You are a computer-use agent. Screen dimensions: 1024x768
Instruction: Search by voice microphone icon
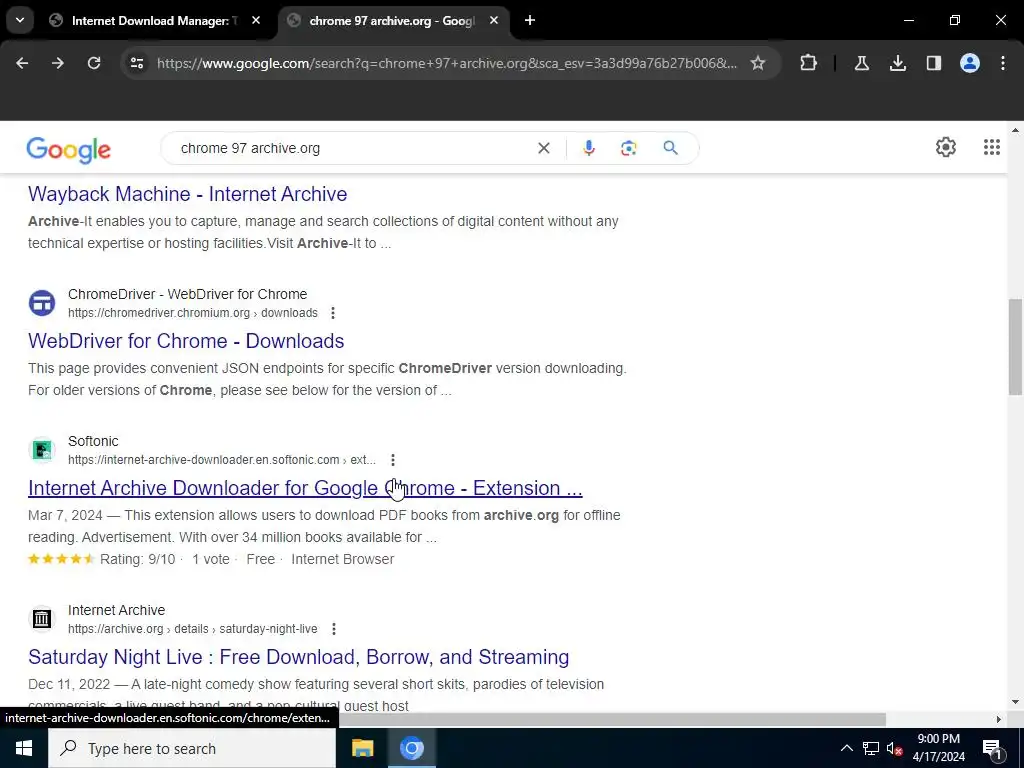point(588,148)
